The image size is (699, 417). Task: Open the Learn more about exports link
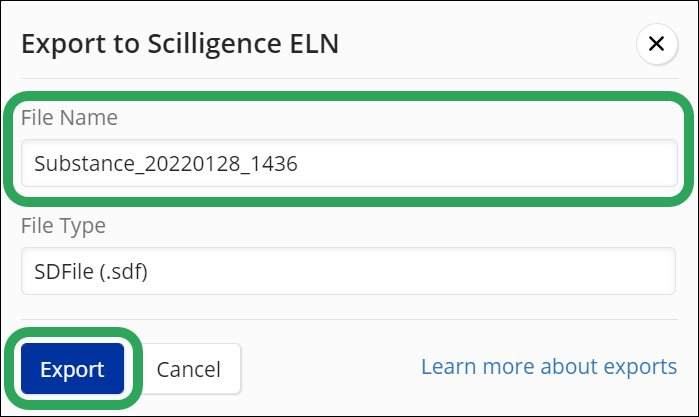click(x=548, y=366)
